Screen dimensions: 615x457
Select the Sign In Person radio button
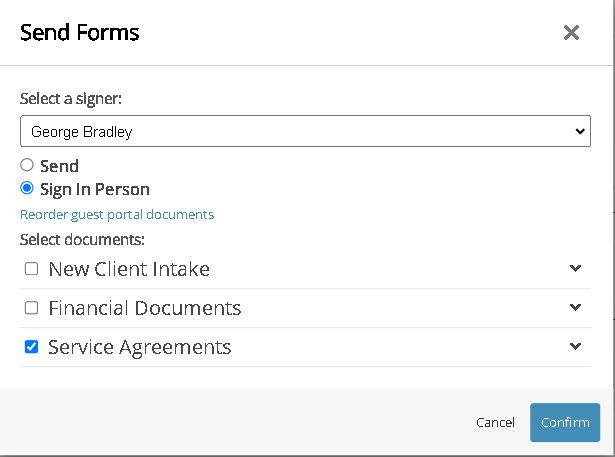click(27, 188)
